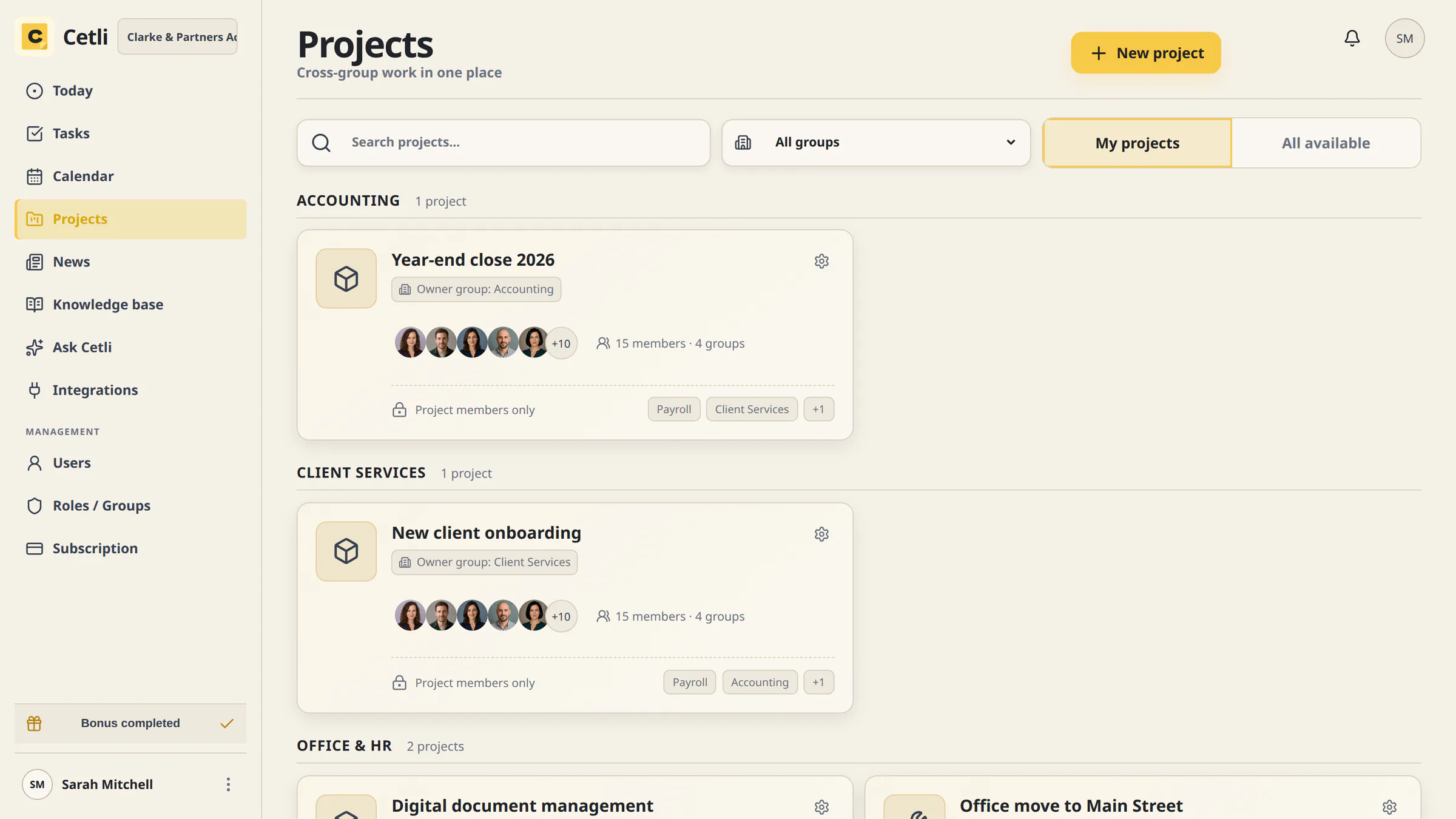
Task: Open Subscription page
Action: click(x=130, y=548)
